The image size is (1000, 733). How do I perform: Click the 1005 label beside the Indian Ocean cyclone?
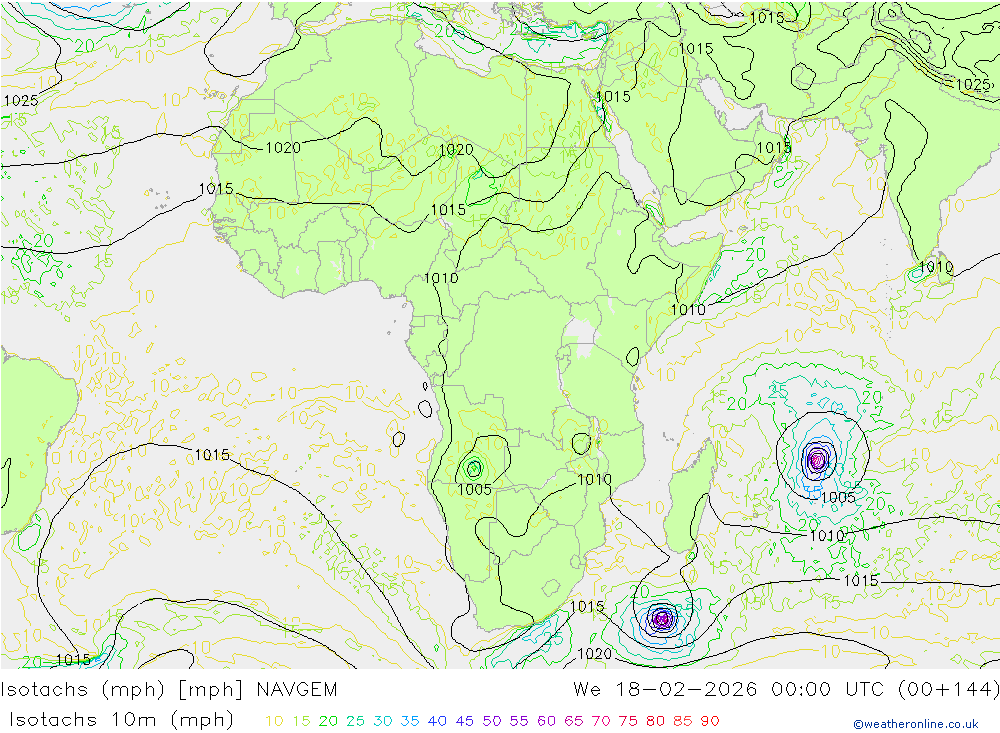click(838, 498)
